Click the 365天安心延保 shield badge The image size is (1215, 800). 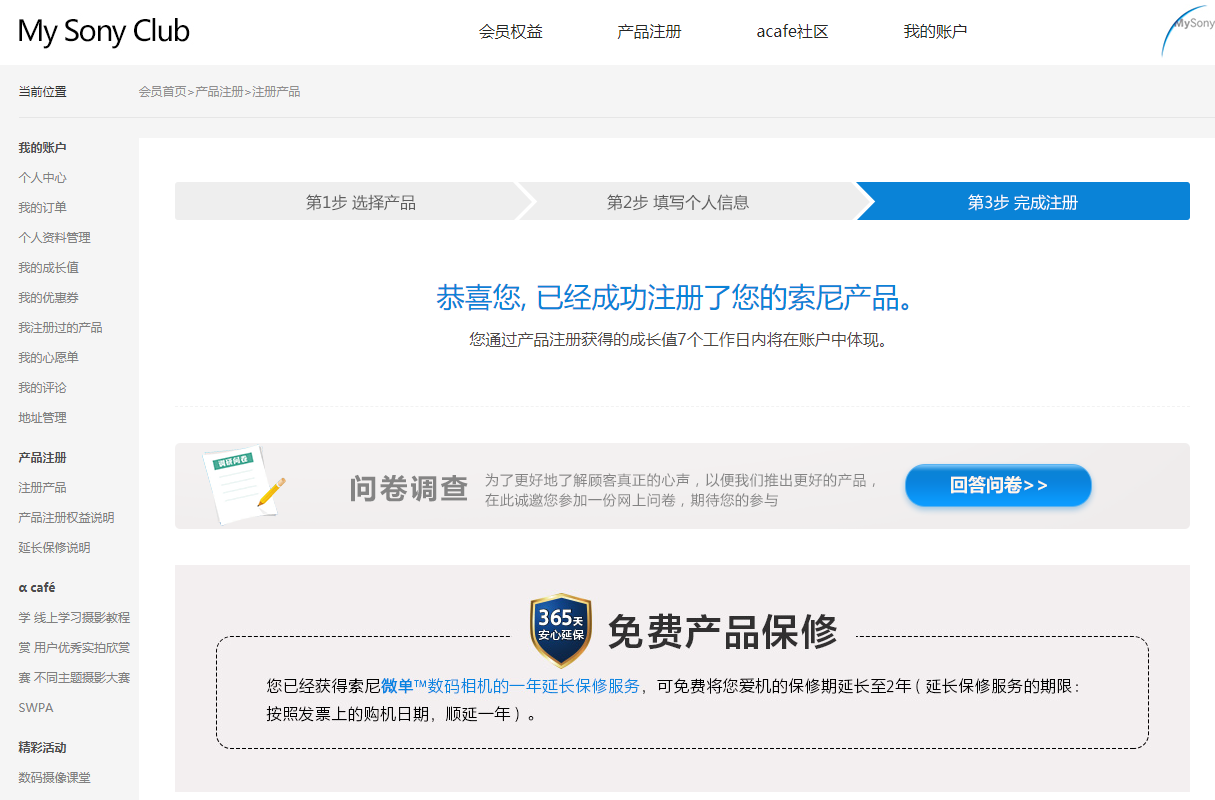[x=562, y=630]
